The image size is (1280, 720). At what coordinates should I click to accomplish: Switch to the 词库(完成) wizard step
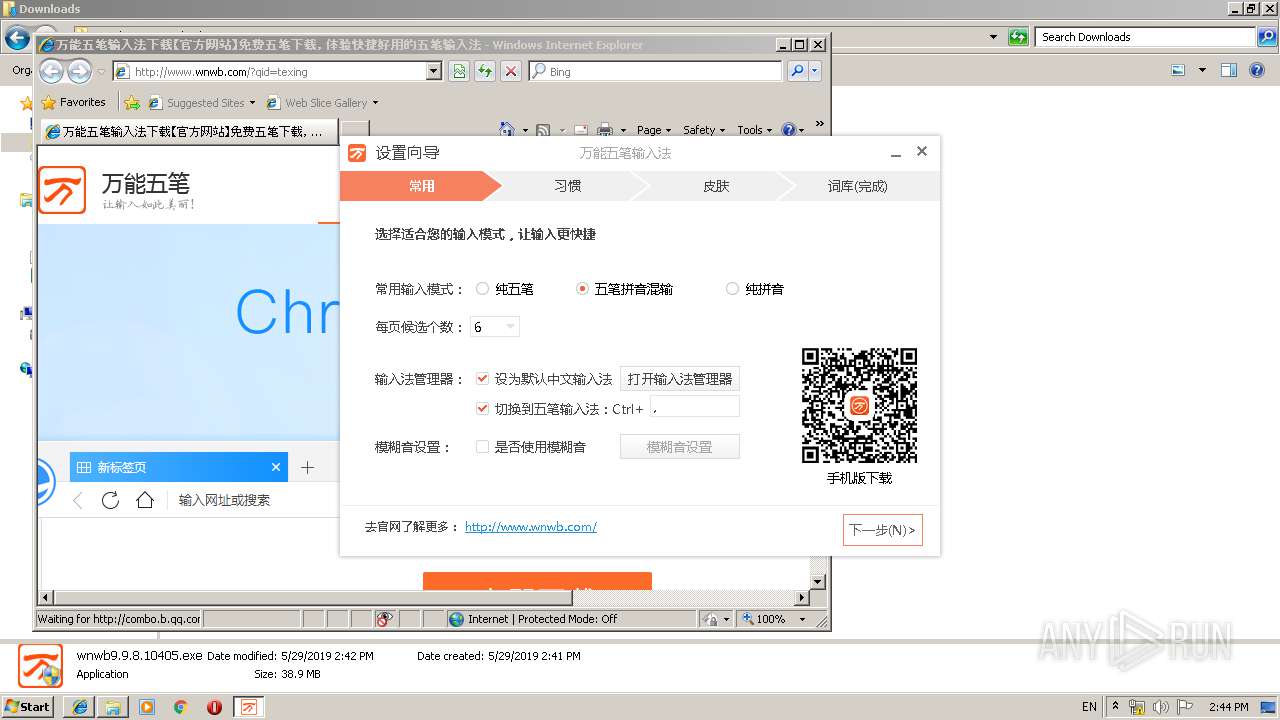click(857, 186)
